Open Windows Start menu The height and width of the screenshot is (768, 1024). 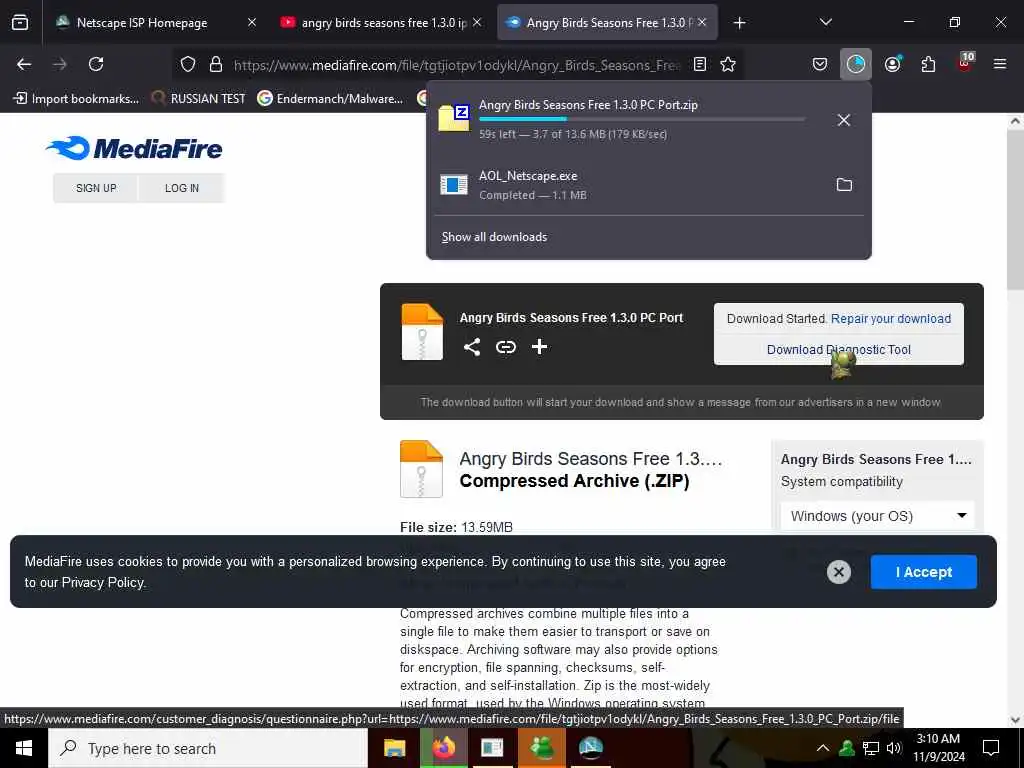(24, 748)
